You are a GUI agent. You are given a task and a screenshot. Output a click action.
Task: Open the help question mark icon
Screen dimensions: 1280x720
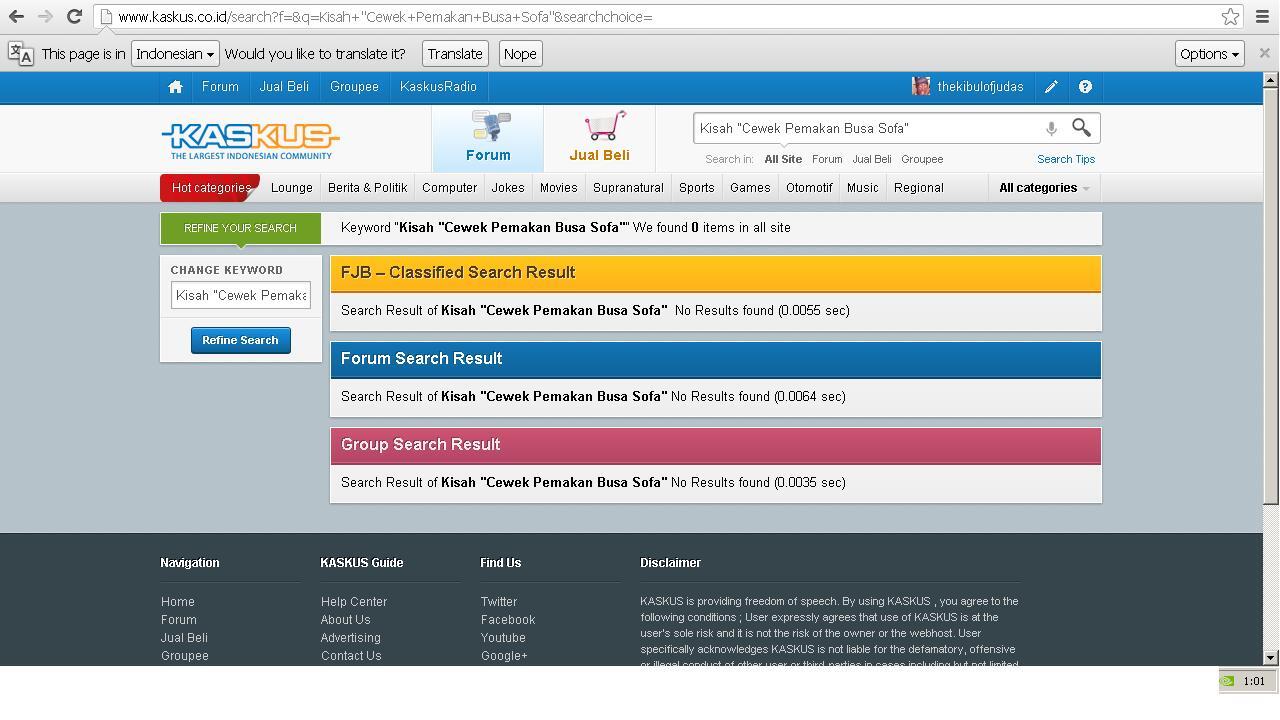[x=1085, y=87]
